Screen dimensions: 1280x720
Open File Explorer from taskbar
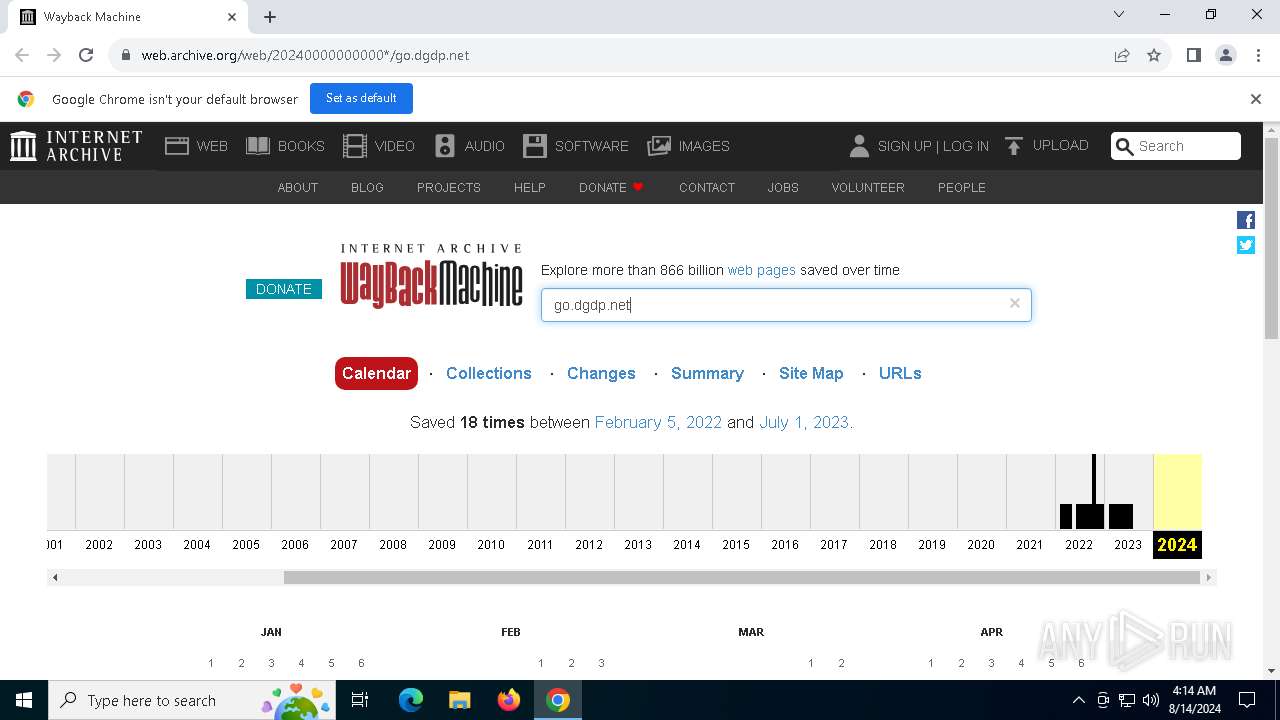[459, 700]
